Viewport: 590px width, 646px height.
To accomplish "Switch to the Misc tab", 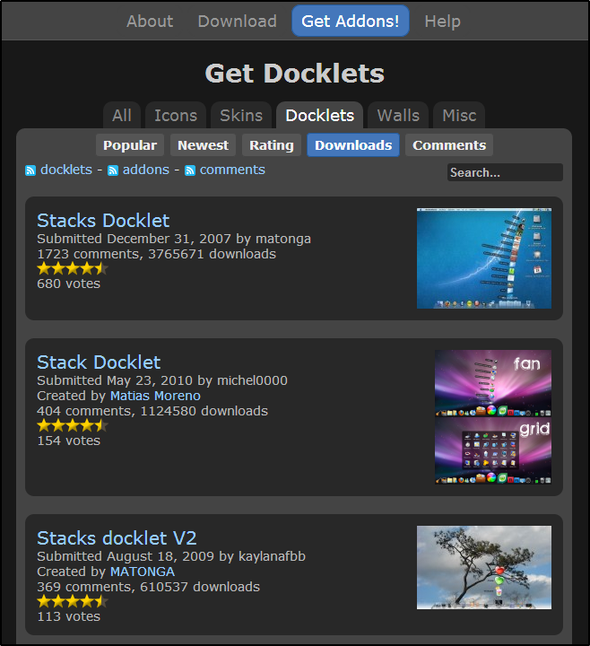I will (x=459, y=115).
